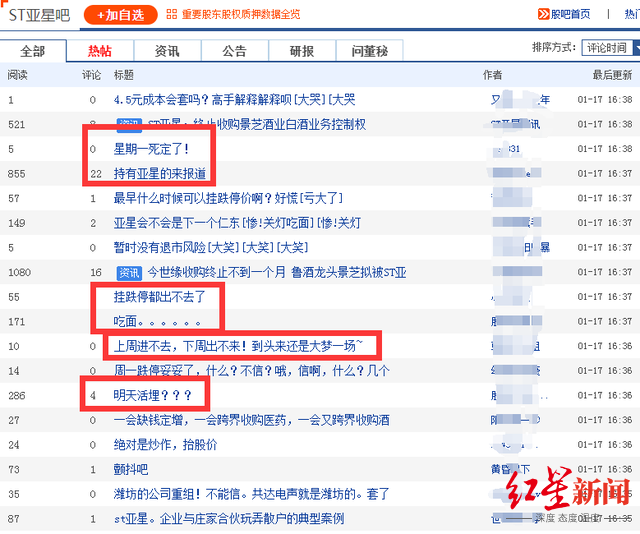
Task: Click read count 1080
Action: [20, 272]
